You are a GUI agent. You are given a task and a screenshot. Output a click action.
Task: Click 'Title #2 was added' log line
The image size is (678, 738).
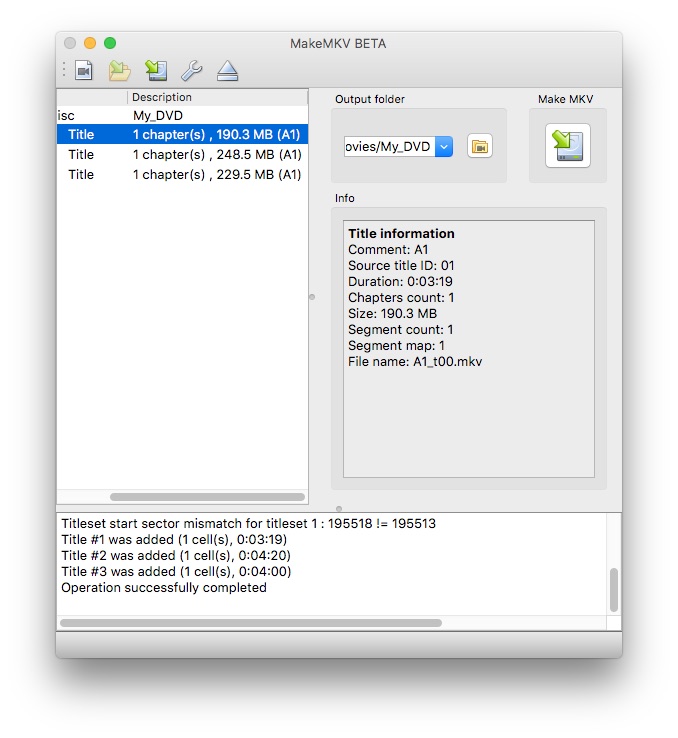point(176,555)
